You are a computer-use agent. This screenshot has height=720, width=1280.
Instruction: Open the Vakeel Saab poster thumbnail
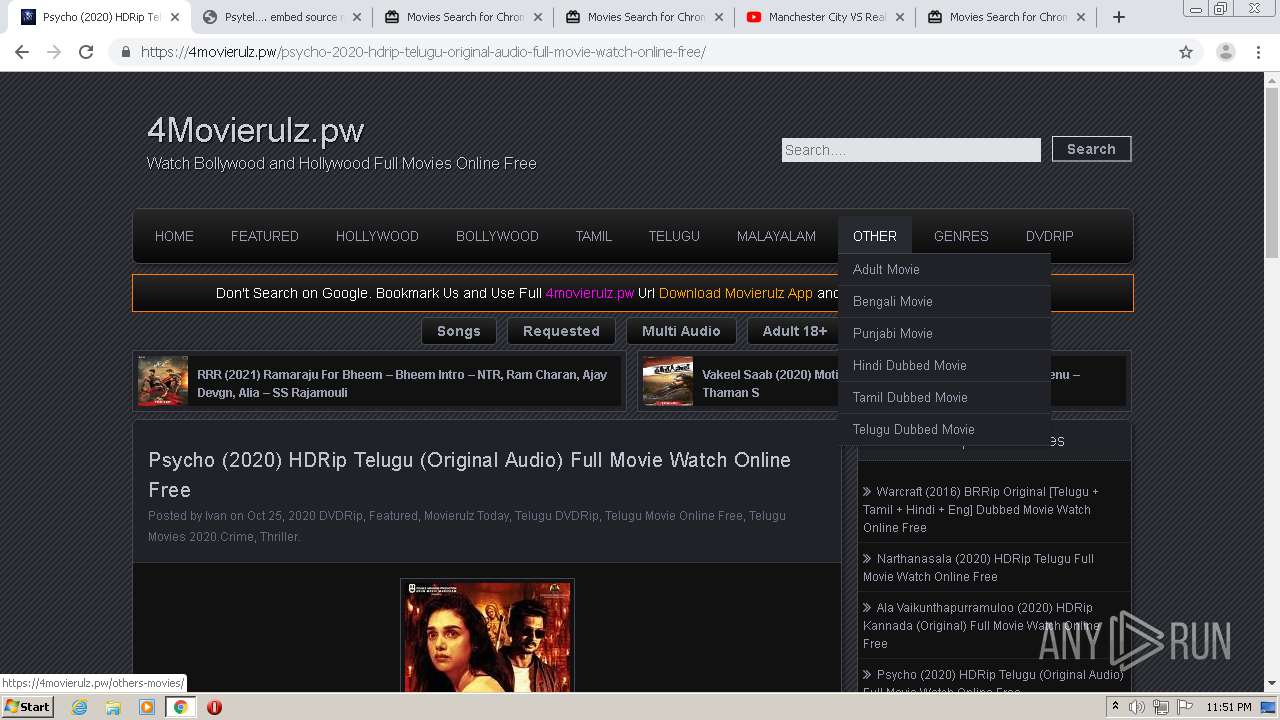click(x=668, y=381)
